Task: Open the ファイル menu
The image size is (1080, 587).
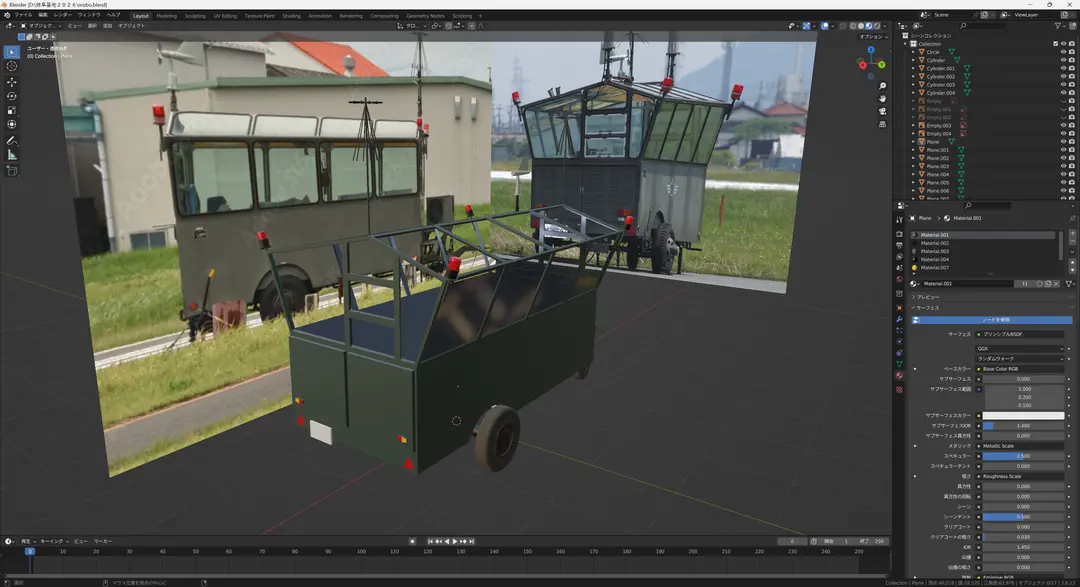Action: tap(23, 15)
